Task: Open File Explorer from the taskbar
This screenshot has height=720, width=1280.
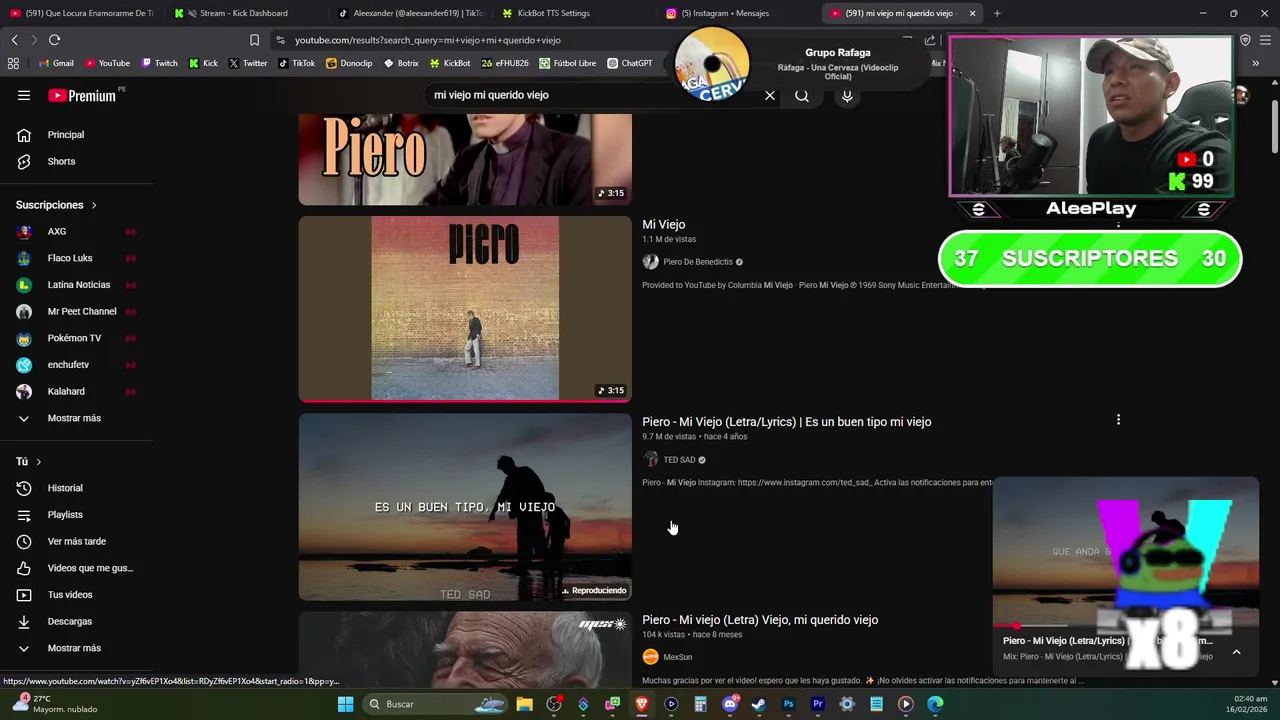Action: pyautogui.click(x=524, y=704)
